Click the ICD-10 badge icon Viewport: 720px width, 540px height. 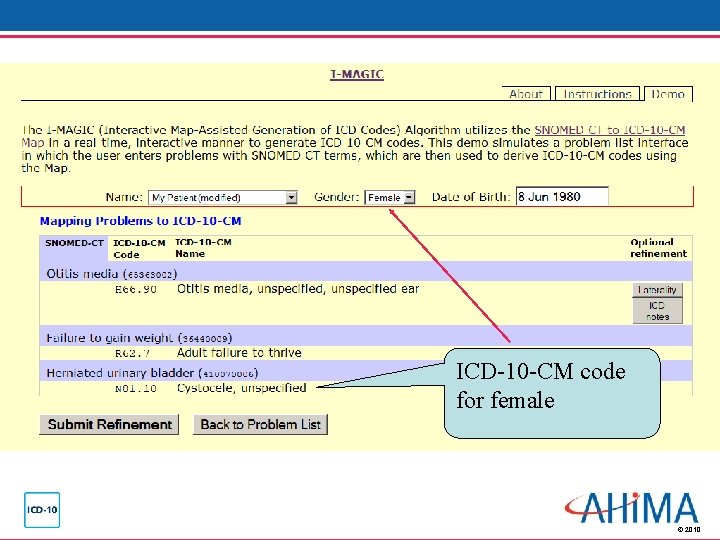click(42, 510)
